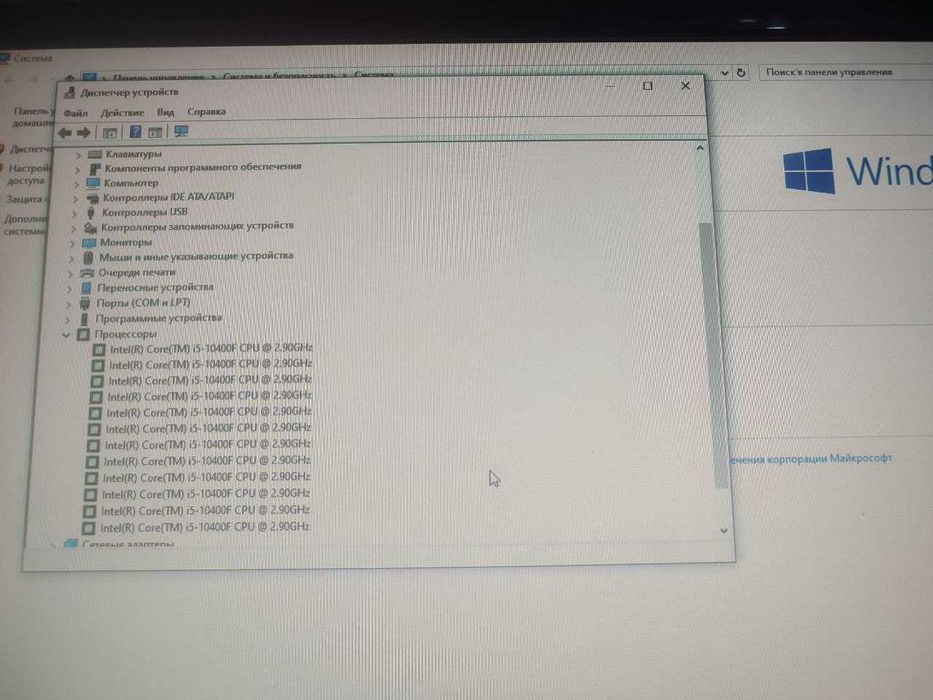Select the Мониторы label
Screen dimensions: 933x700
126,242
